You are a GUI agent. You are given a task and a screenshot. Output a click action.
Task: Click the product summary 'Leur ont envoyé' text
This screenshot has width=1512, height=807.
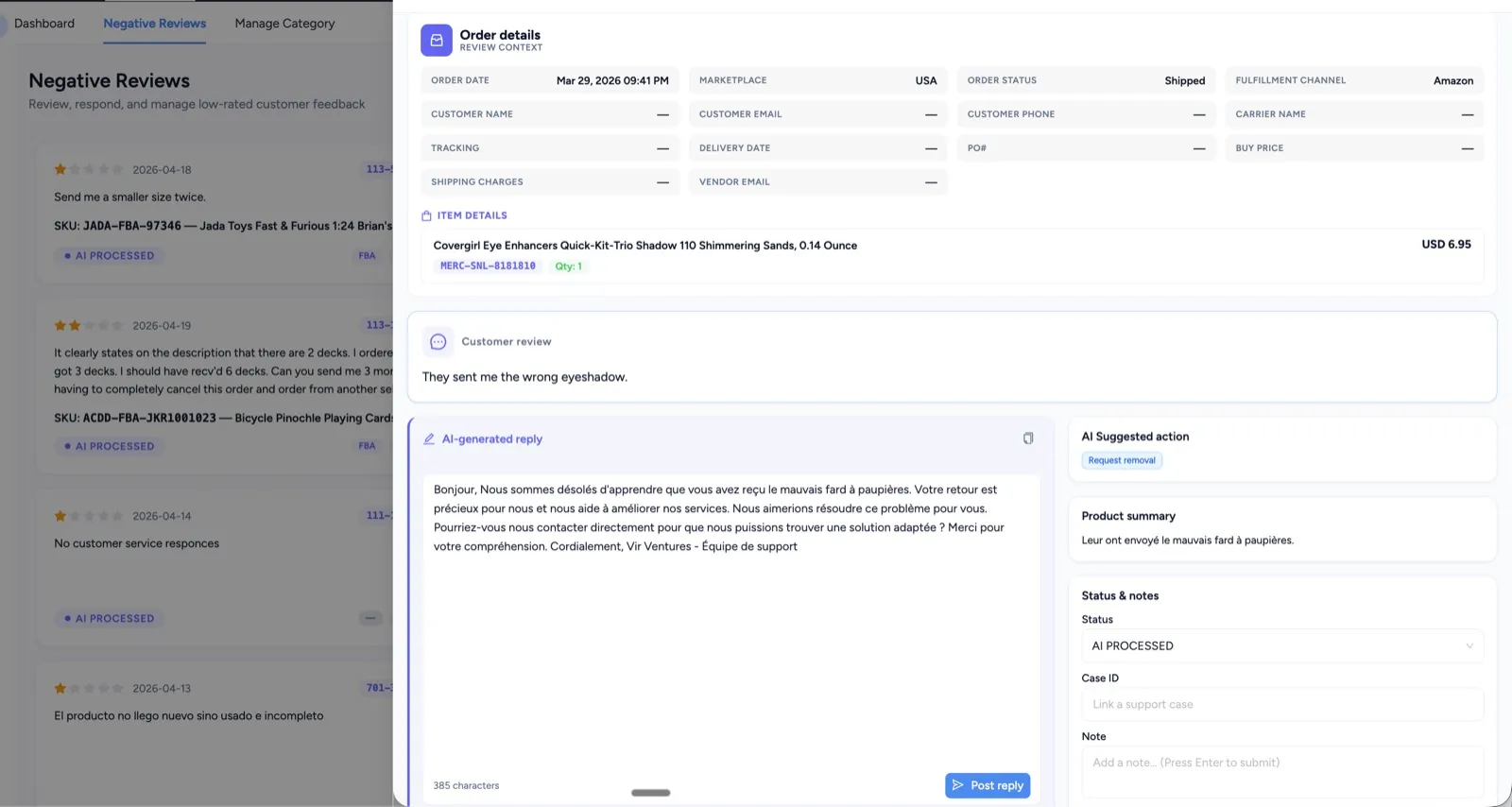point(1188,541)
